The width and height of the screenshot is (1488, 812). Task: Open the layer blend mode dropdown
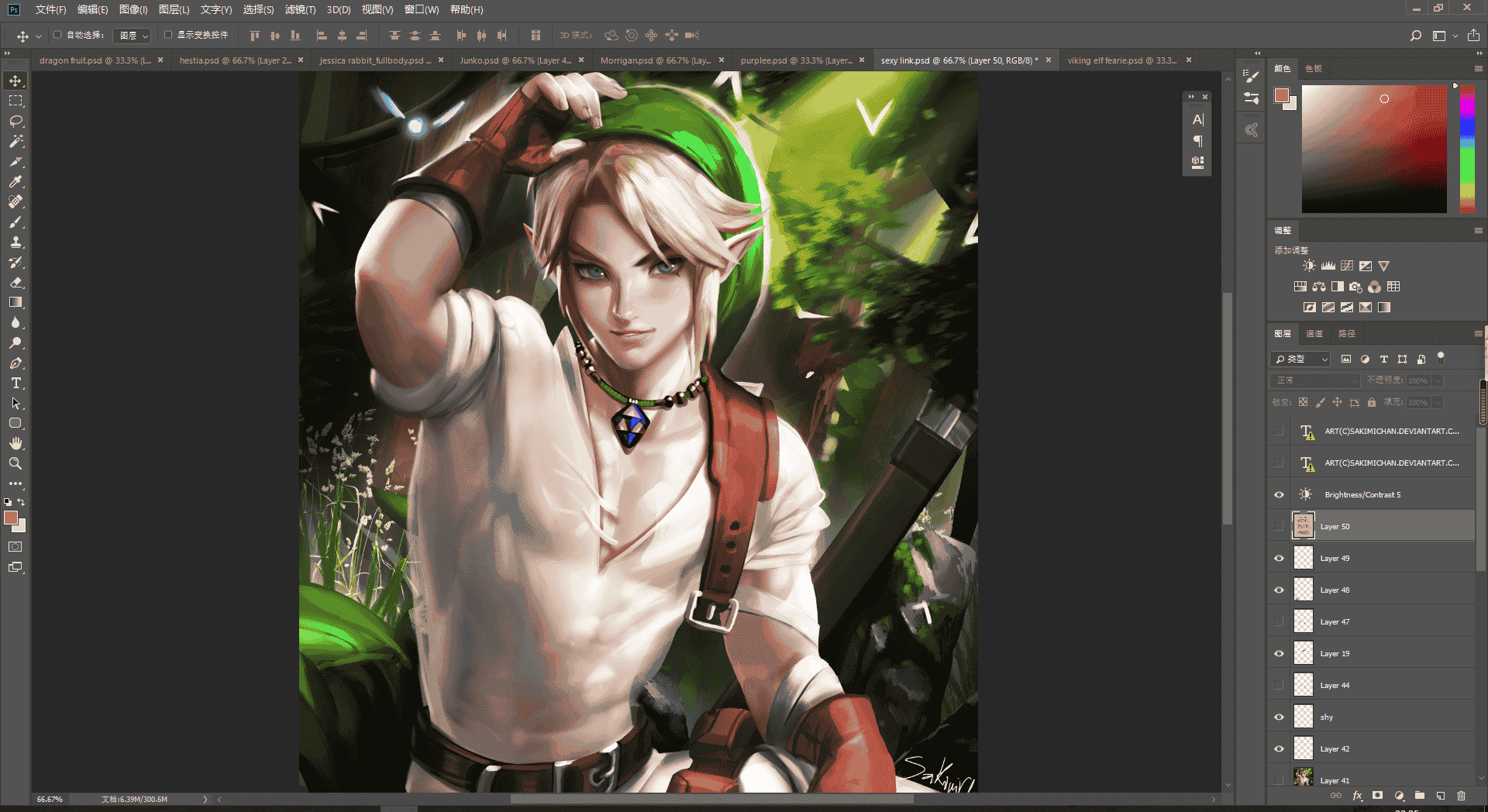(x=1316, y=380)
